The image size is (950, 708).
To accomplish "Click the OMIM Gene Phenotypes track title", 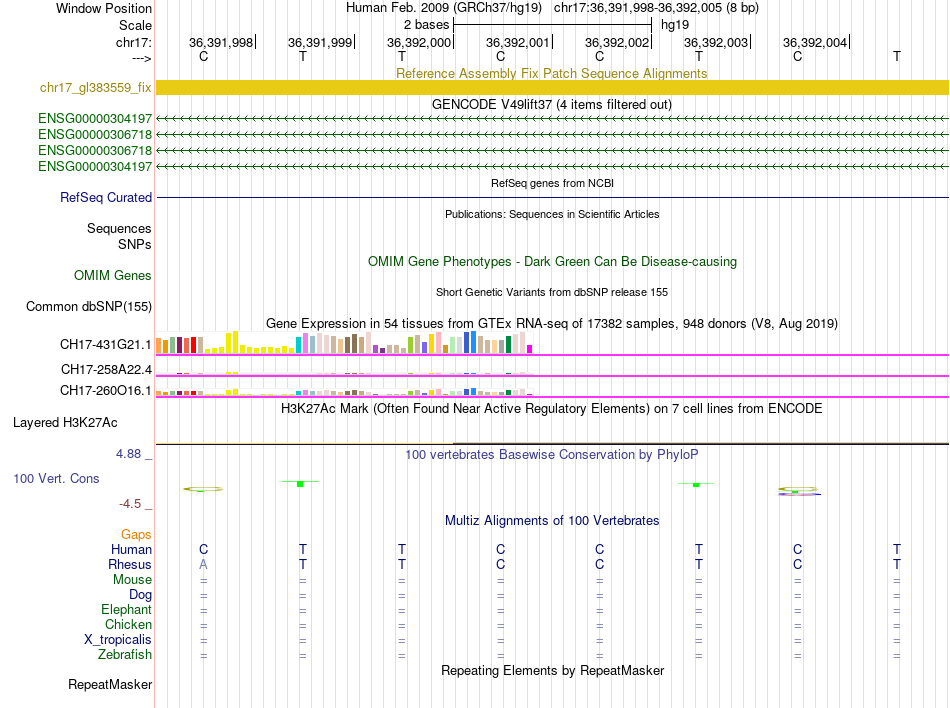I will [552, 262].
